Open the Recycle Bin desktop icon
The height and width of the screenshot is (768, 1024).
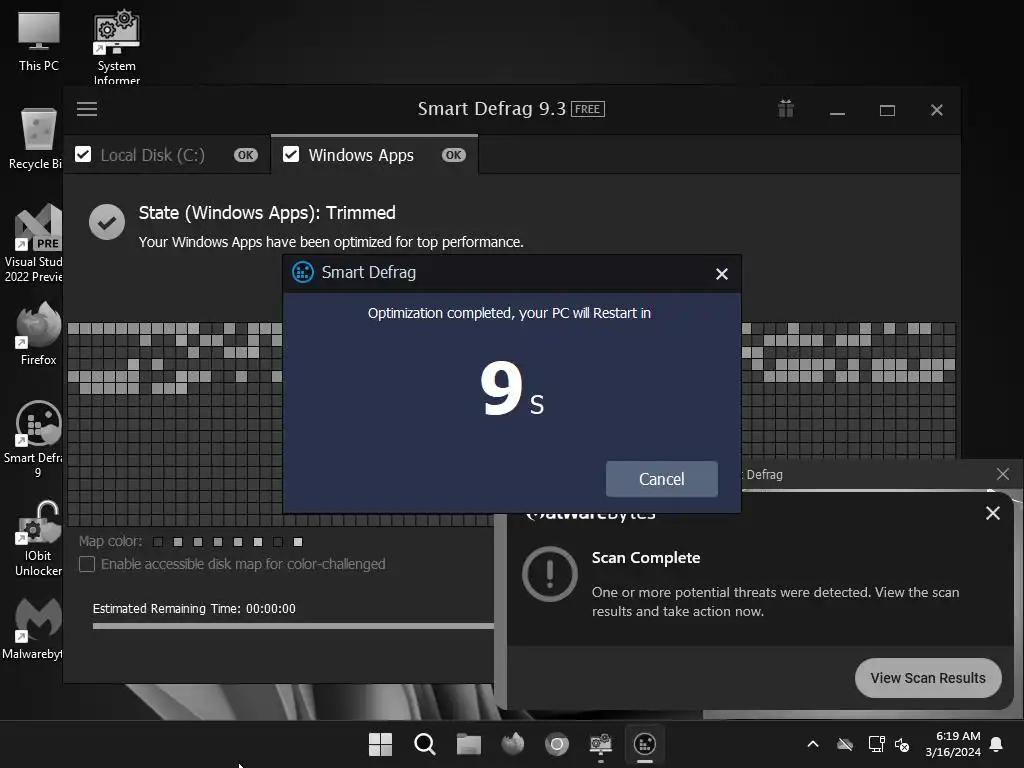point(35,138)
